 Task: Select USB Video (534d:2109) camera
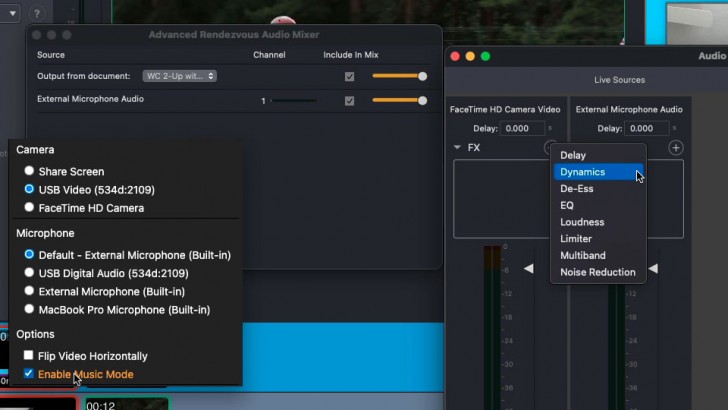click(29, 189)
